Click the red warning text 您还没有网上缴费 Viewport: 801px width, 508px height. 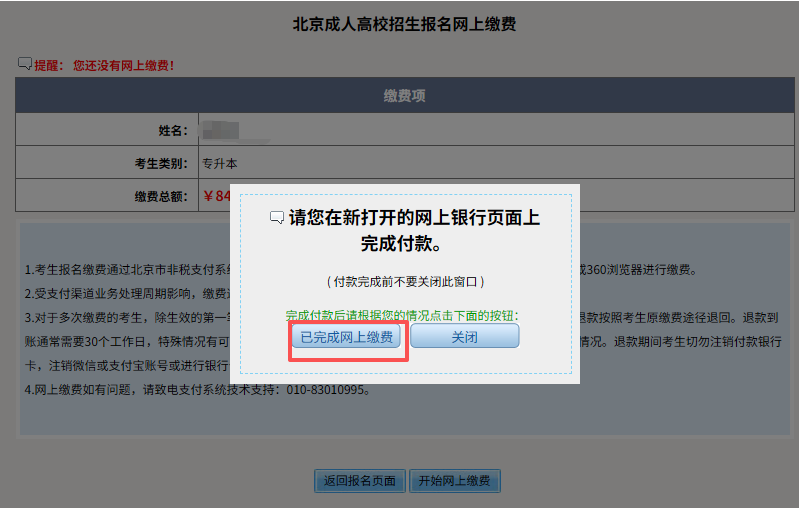[124, 65]
